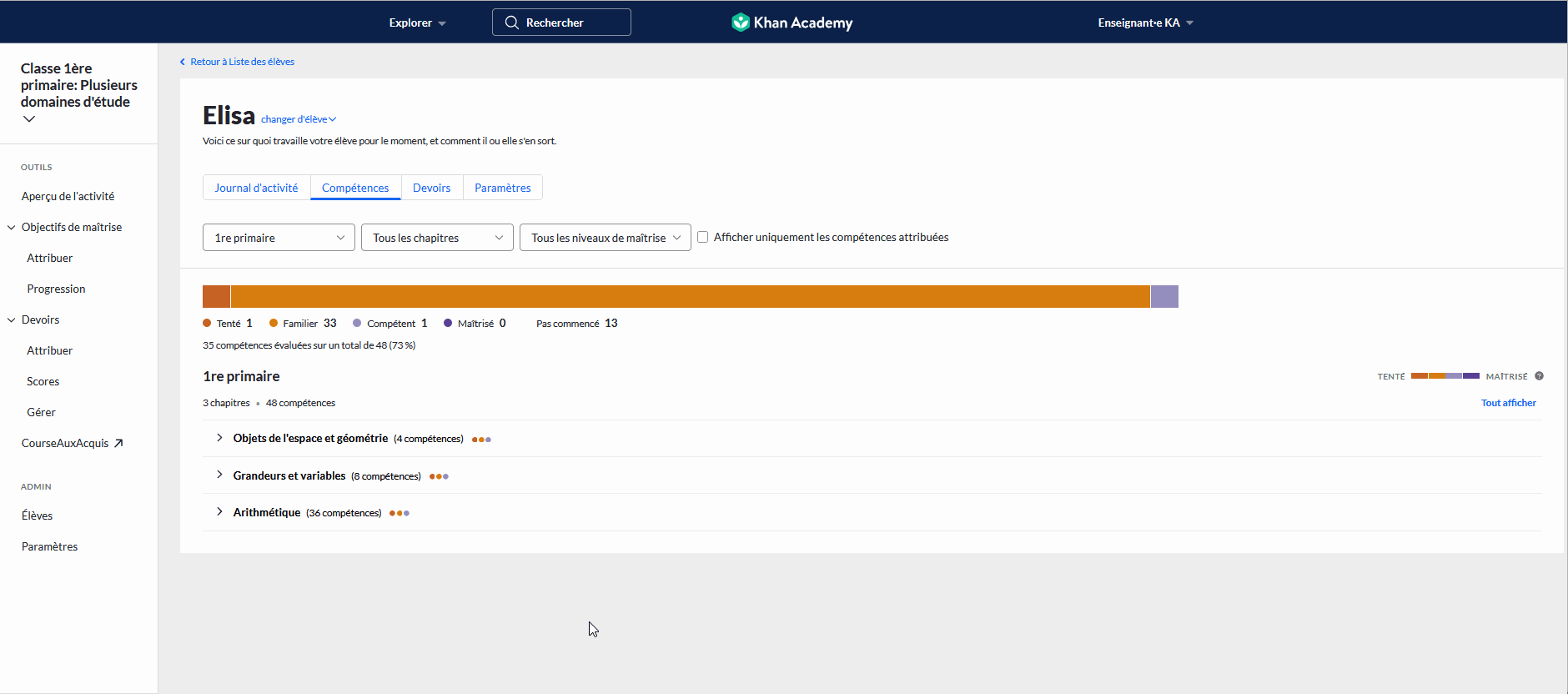Enable Afficher uniquement les compétences attribuées checkbox
Image resolution: width=1568 pixels, height=694 pixels.
coord(703,237)
